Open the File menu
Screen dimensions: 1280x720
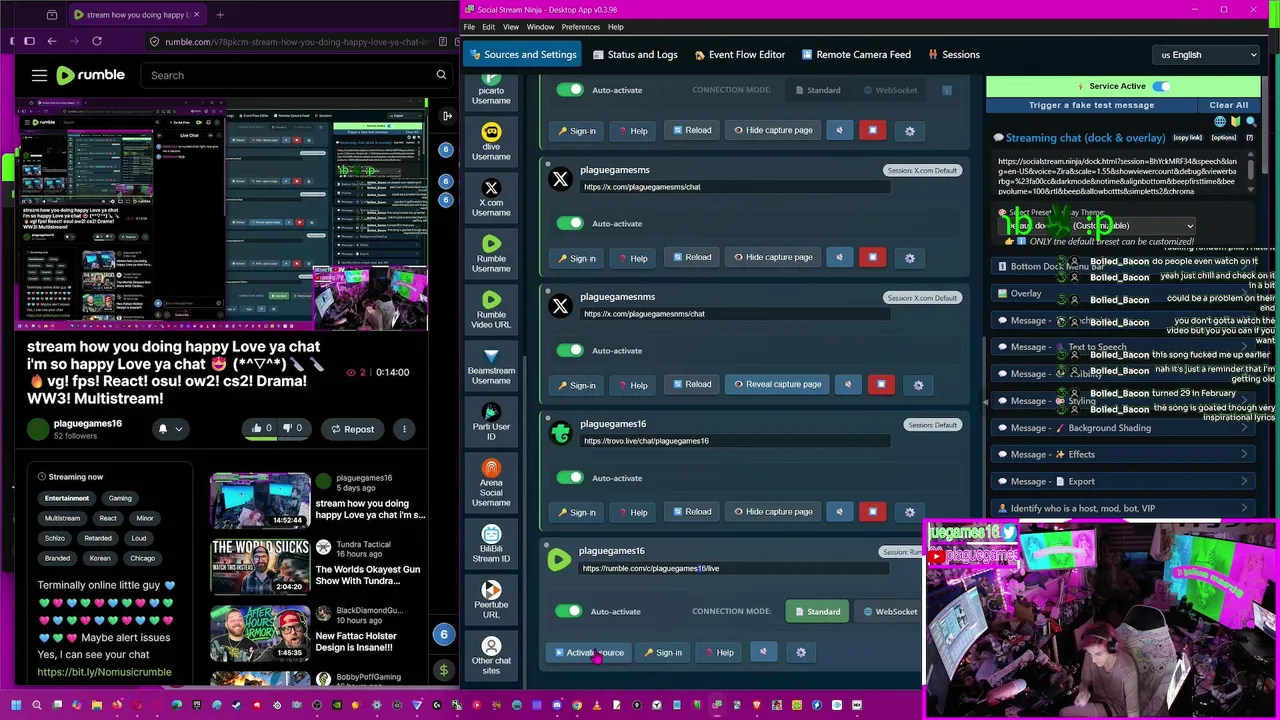point(469,27)
